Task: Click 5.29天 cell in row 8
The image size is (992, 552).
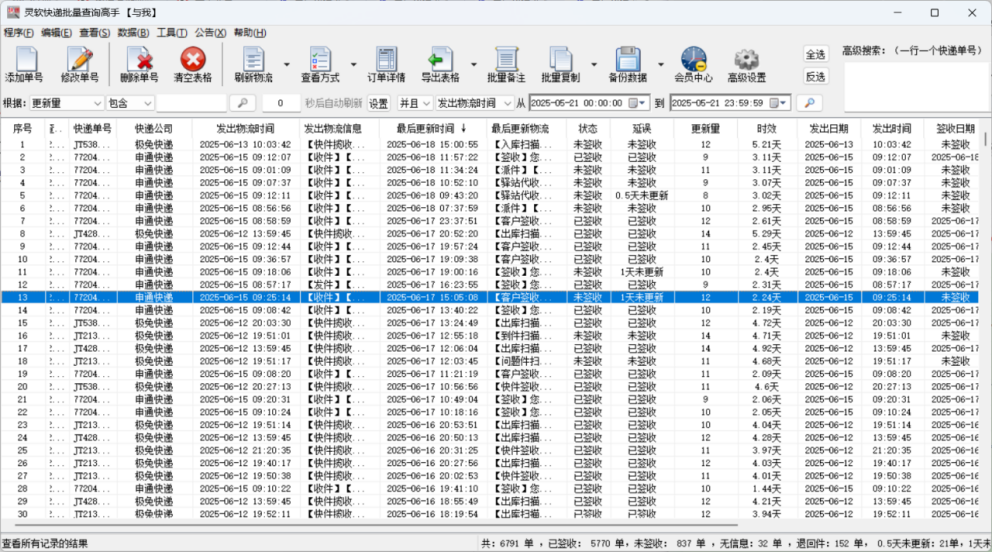Action: [767, 233]
